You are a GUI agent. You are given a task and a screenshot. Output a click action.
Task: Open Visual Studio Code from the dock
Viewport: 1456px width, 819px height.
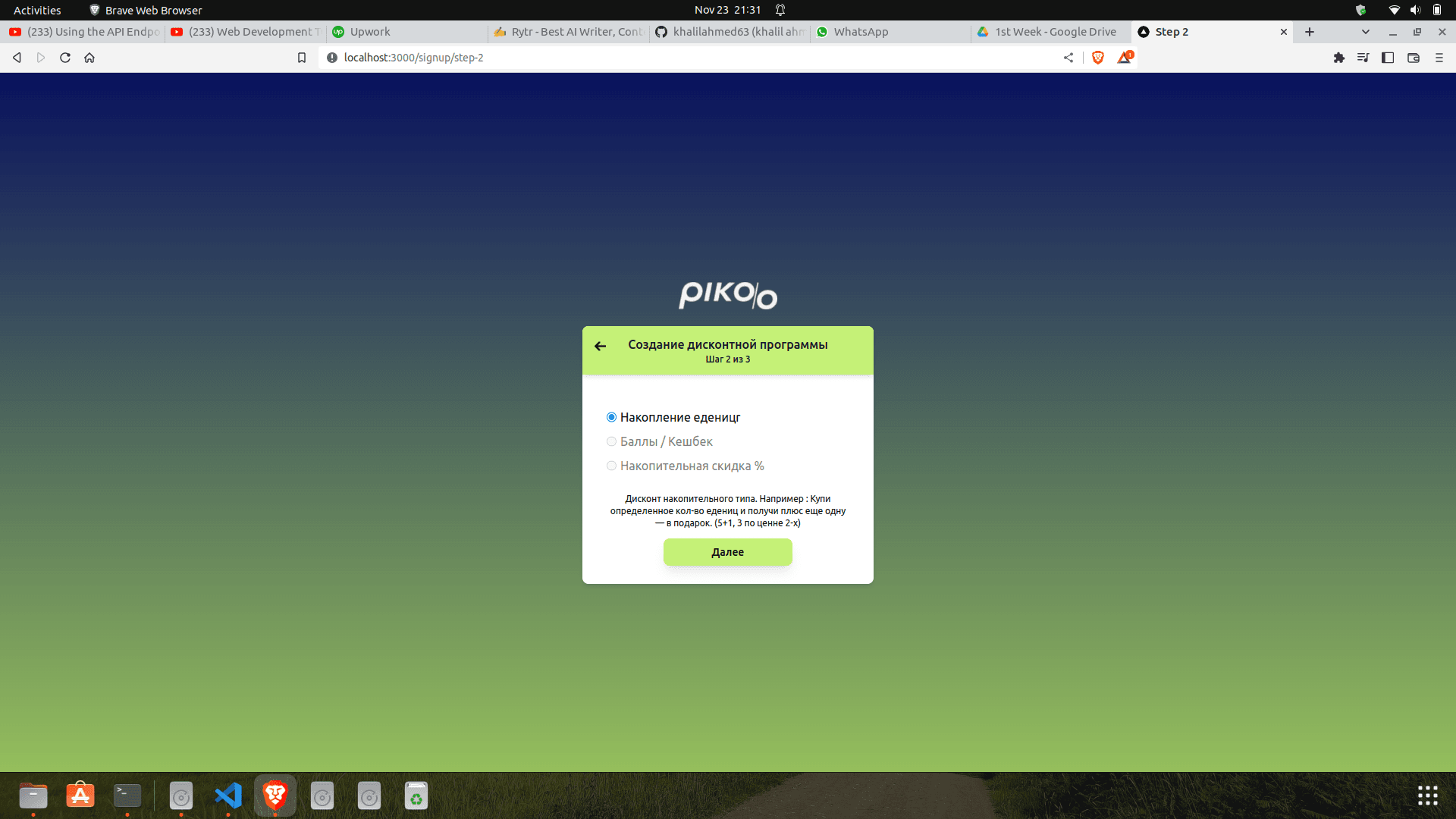[x=228, y=795]
